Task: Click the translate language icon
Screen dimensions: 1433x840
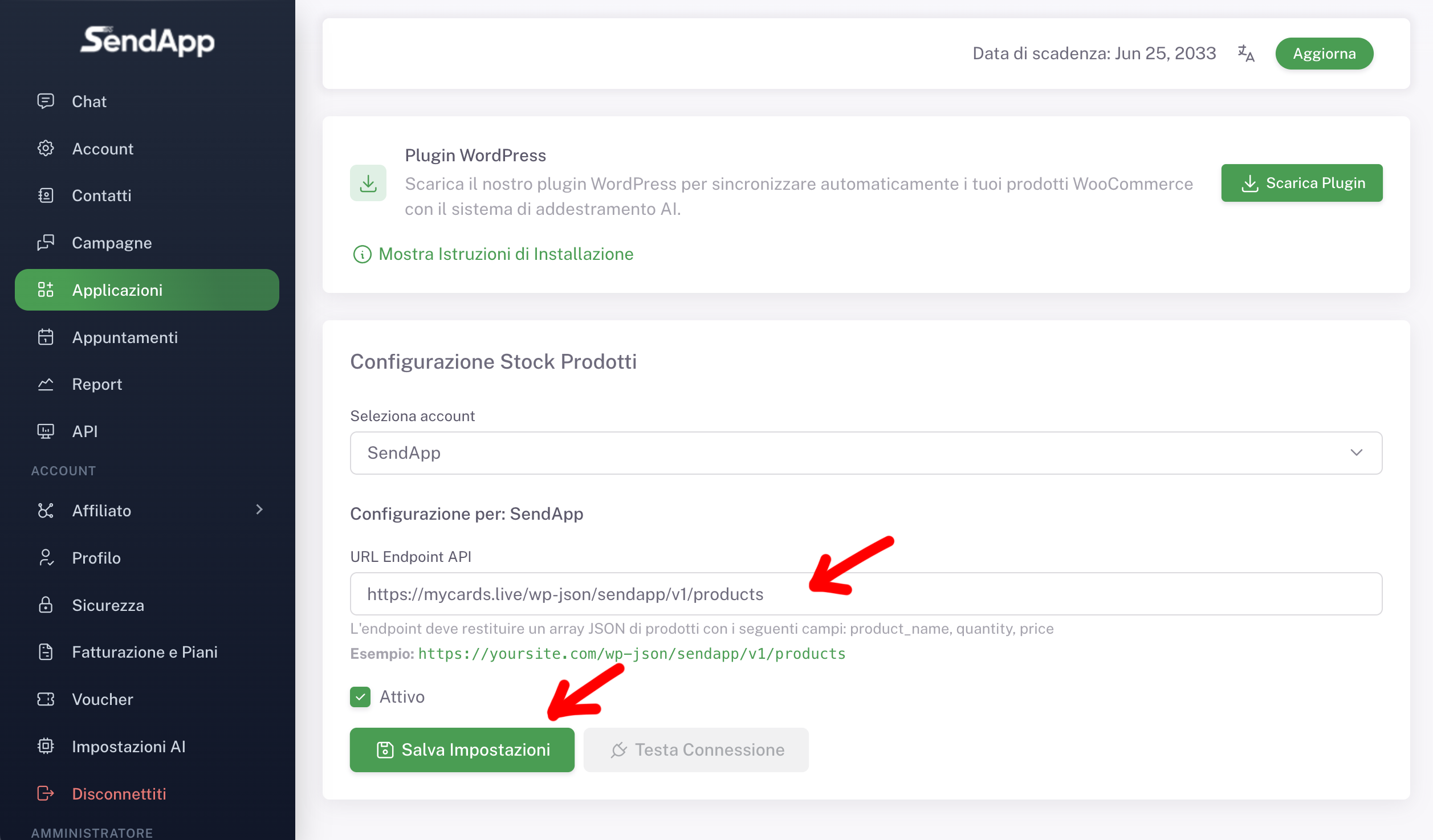Action: (x=1245, y=54)
